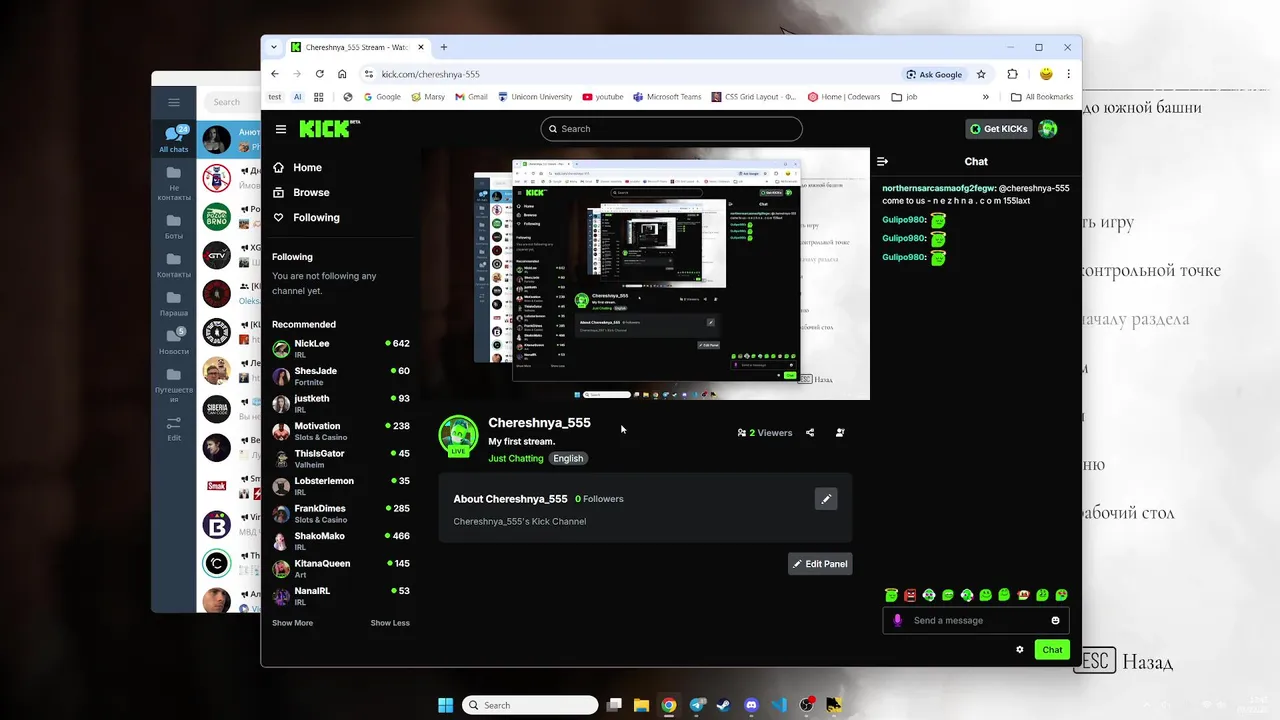The image size is (1280, 720).
Task: Open ThisIsGator recommended channel
Action: [x=341, y=458]
